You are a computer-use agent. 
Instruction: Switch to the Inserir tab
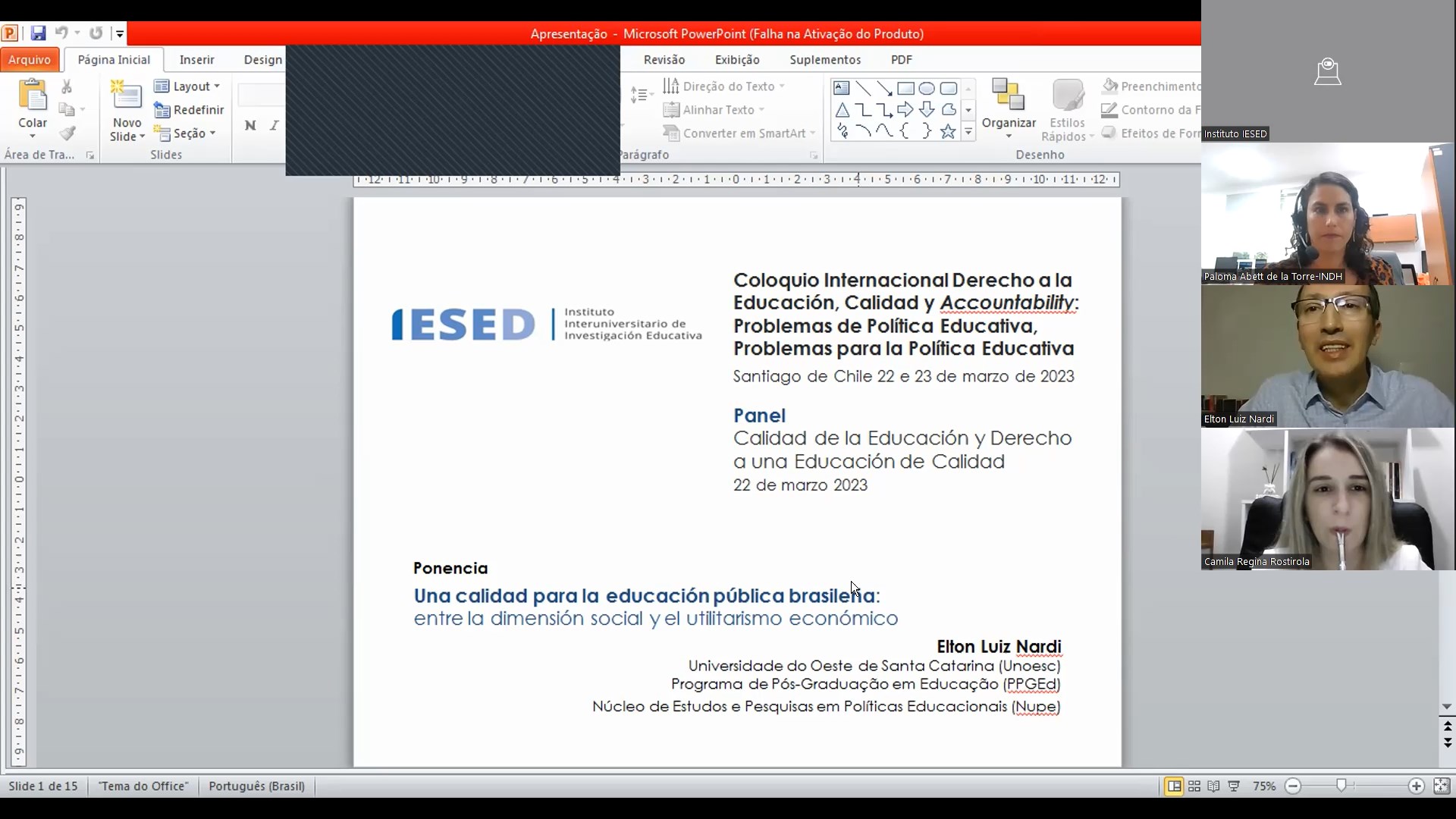point(196,59)
